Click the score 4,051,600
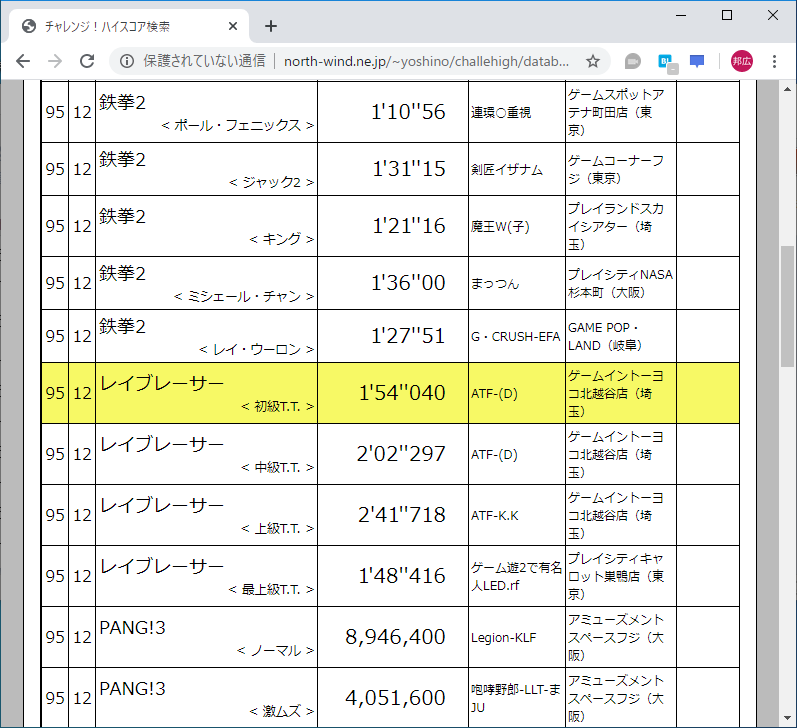Screen dimensions: 797x728 [395, 698]
